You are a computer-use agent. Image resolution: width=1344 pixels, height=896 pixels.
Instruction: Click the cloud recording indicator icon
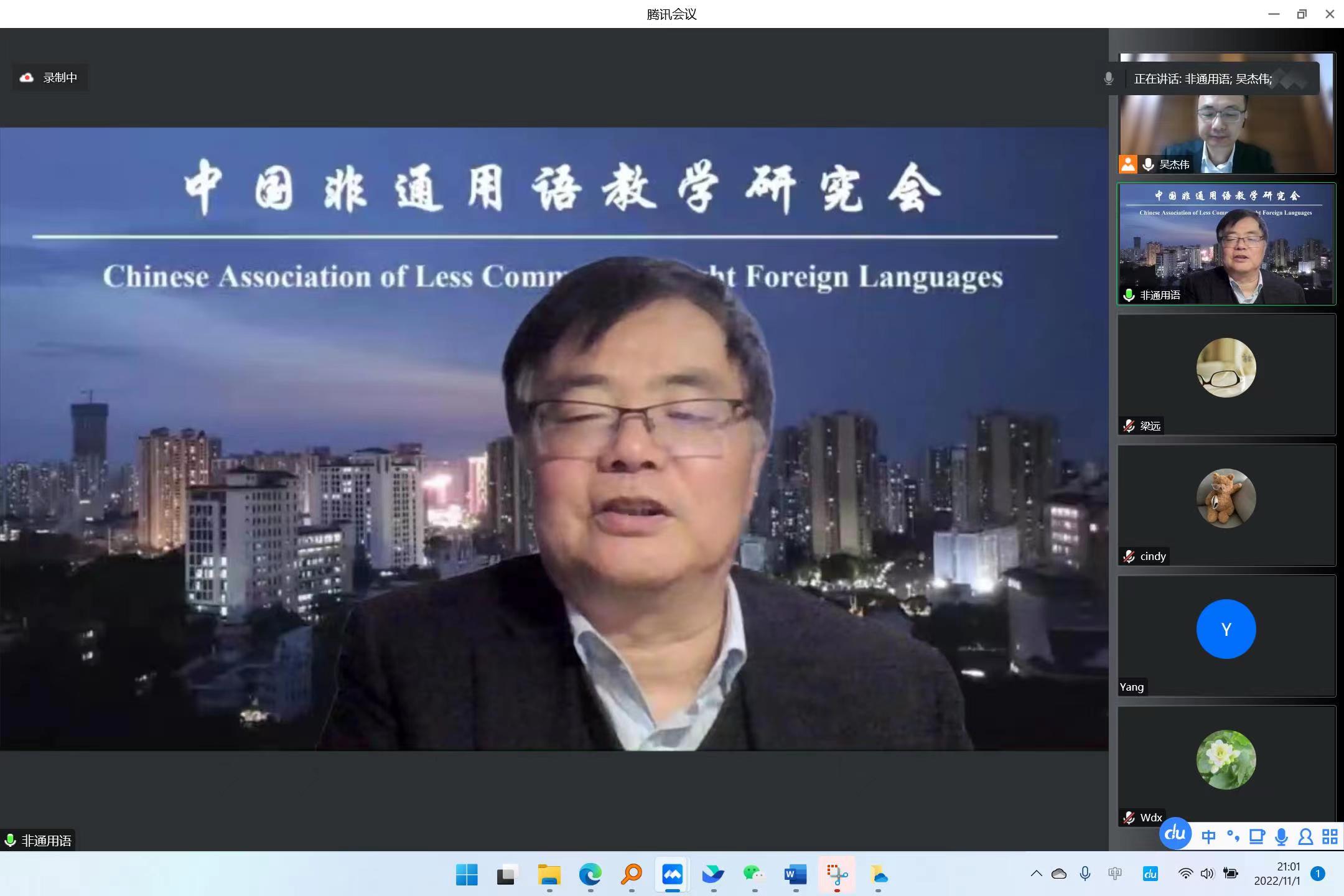(27, 78)
